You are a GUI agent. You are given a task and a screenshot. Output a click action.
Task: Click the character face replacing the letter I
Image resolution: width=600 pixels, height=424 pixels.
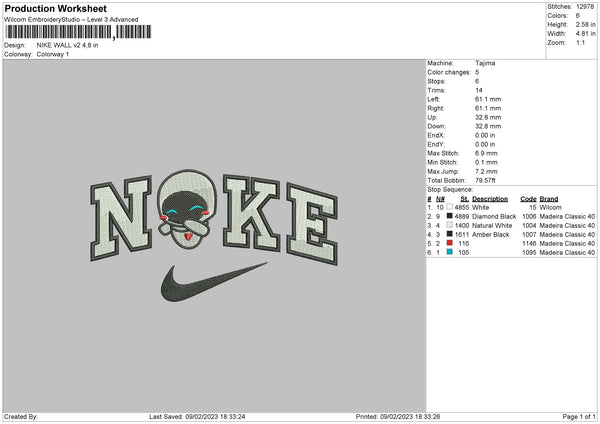[187, 209]
